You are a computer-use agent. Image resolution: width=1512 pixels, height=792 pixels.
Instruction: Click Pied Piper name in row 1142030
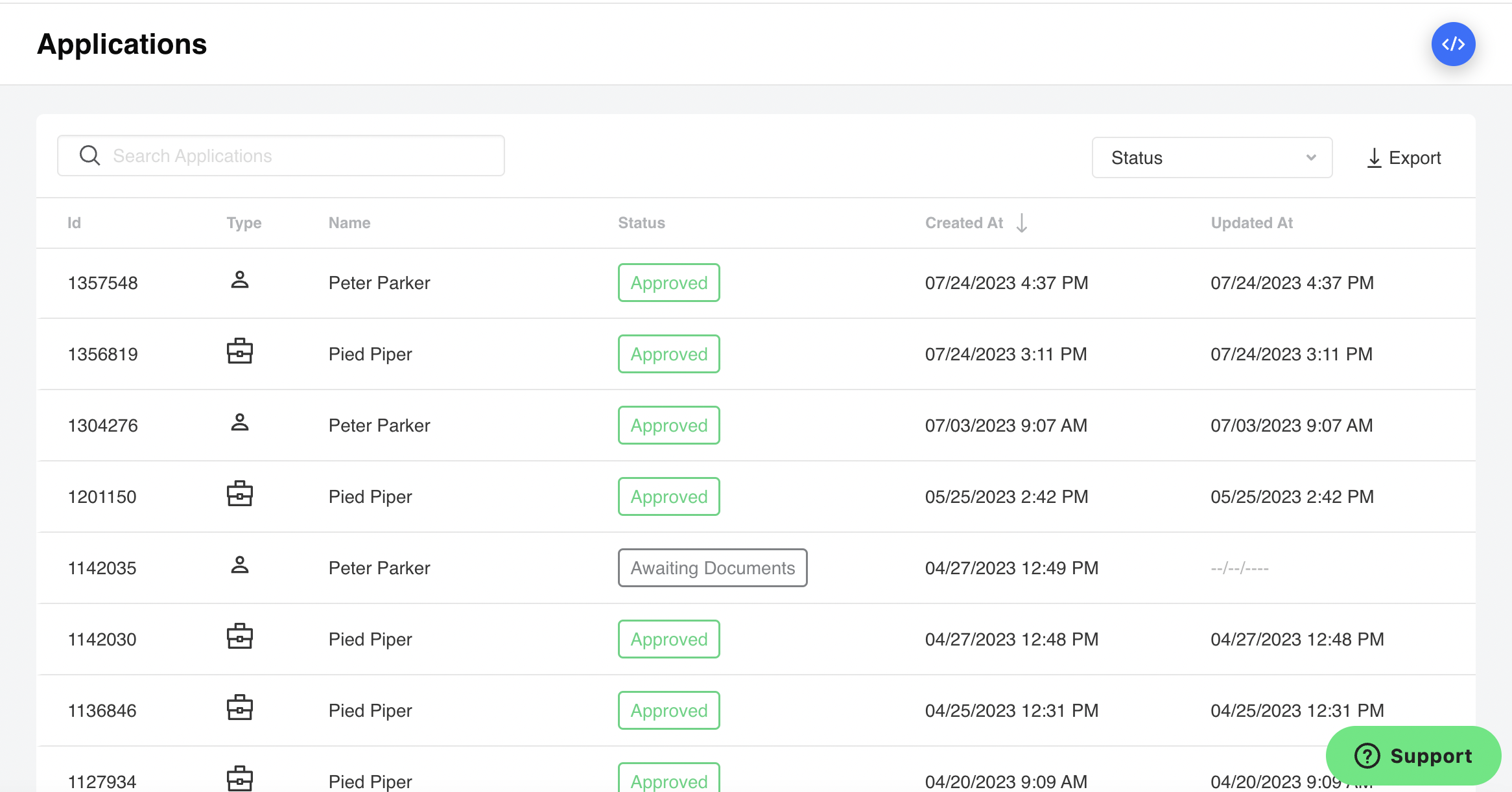[x=370, y=640]
